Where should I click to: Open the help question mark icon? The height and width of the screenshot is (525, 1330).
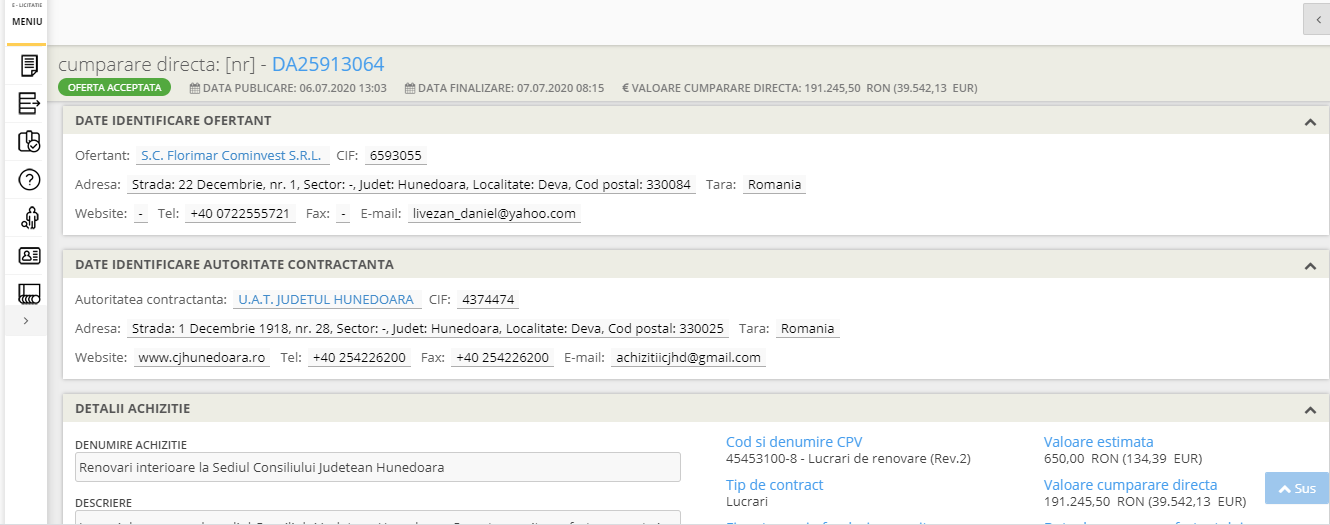[29, 180]
